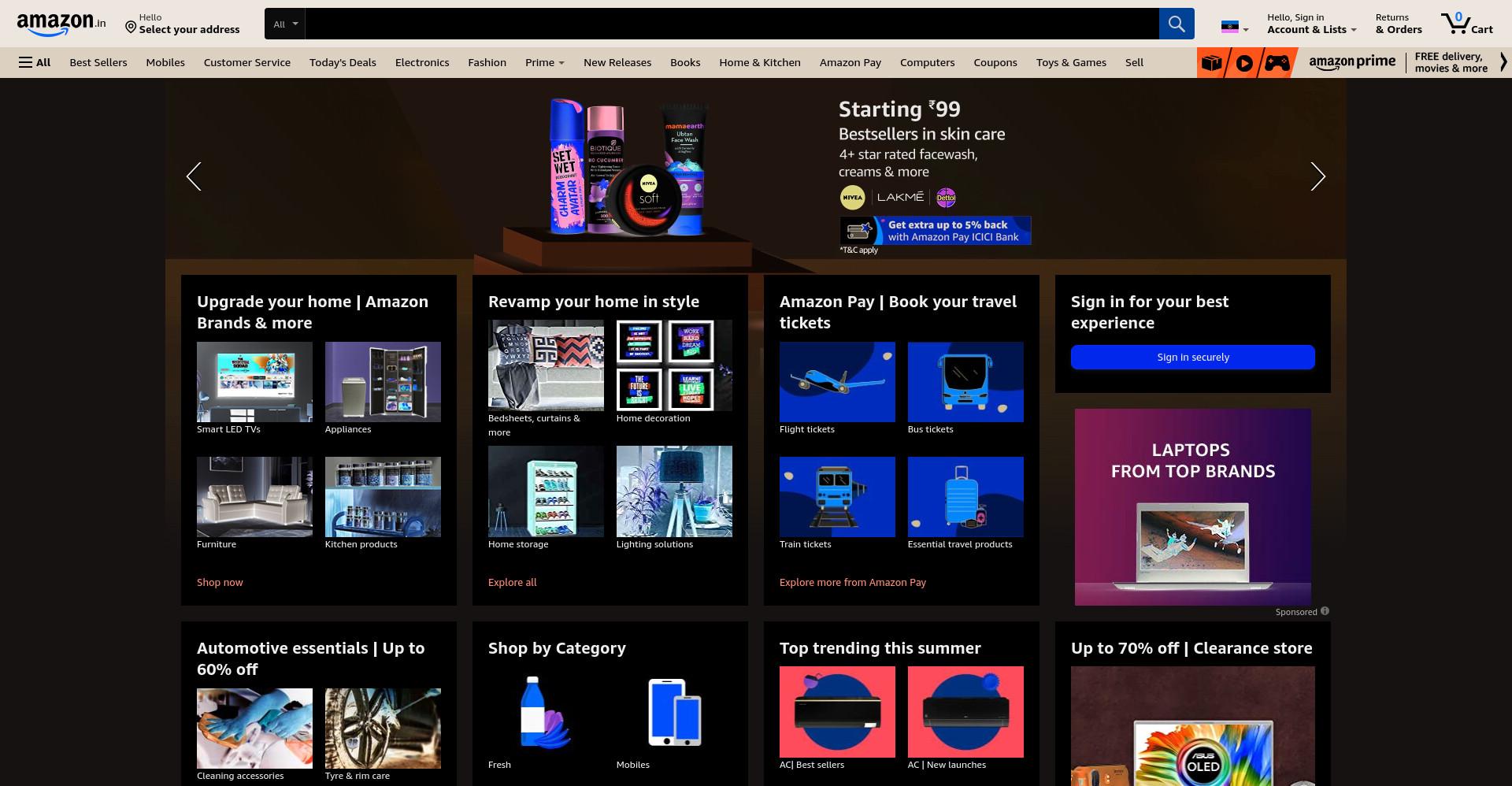Open Coupons nav item

995,62
